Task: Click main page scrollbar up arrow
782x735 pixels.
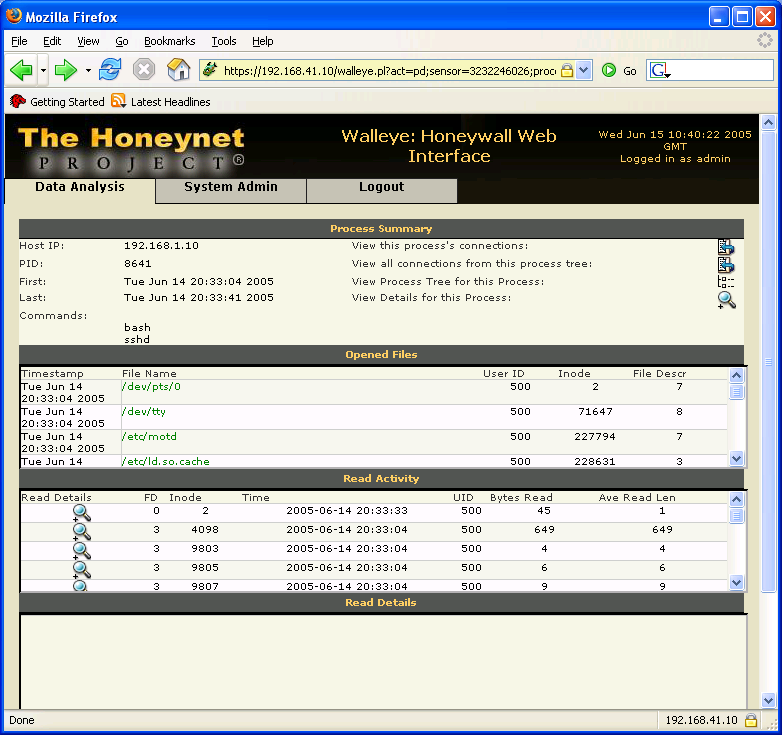Action: click(x=768, y=122)
